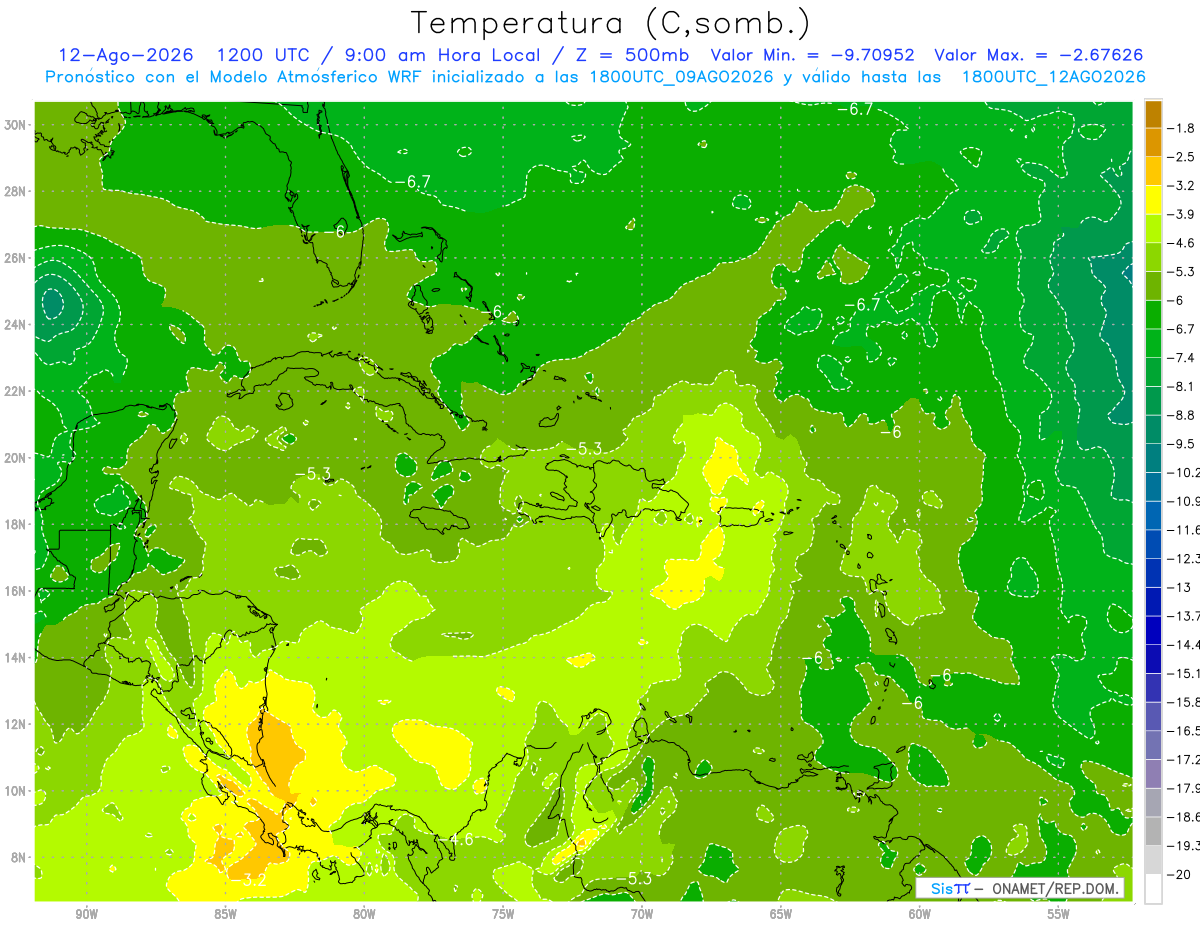1200x927 pixels.
Task: Click the 80W longitude axis label
Action: coord(364,914)
